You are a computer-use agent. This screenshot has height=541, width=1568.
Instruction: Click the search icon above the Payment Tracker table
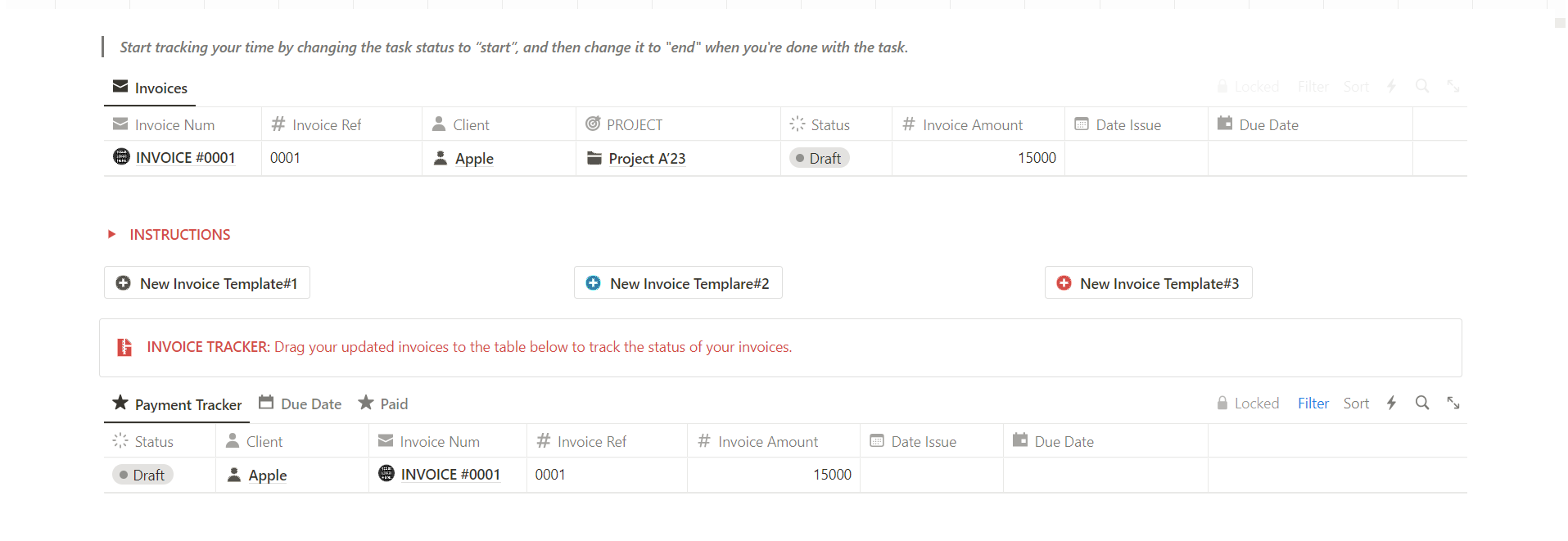click(1422, 403)
